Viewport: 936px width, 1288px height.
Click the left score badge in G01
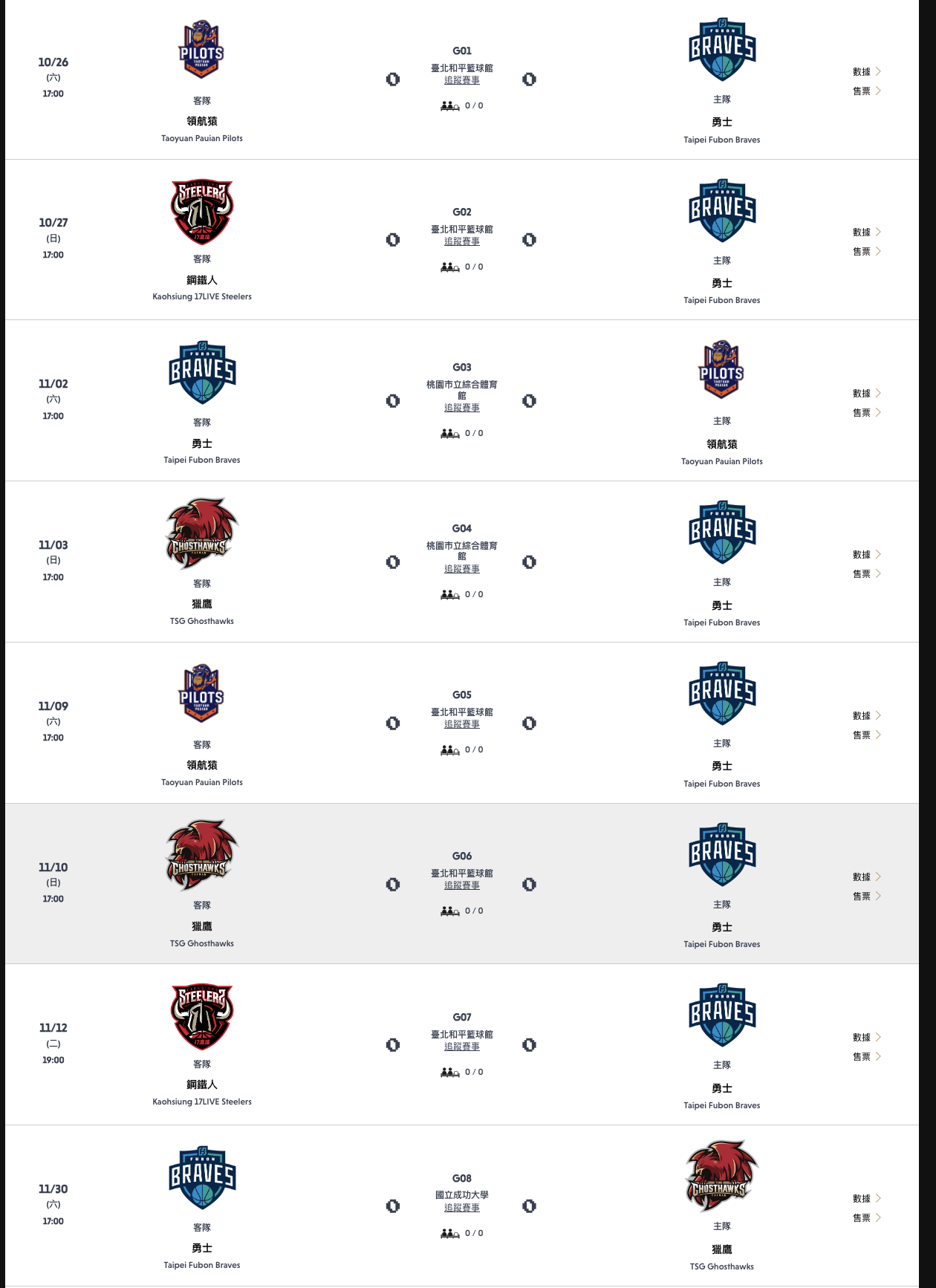tap(393, 79)
